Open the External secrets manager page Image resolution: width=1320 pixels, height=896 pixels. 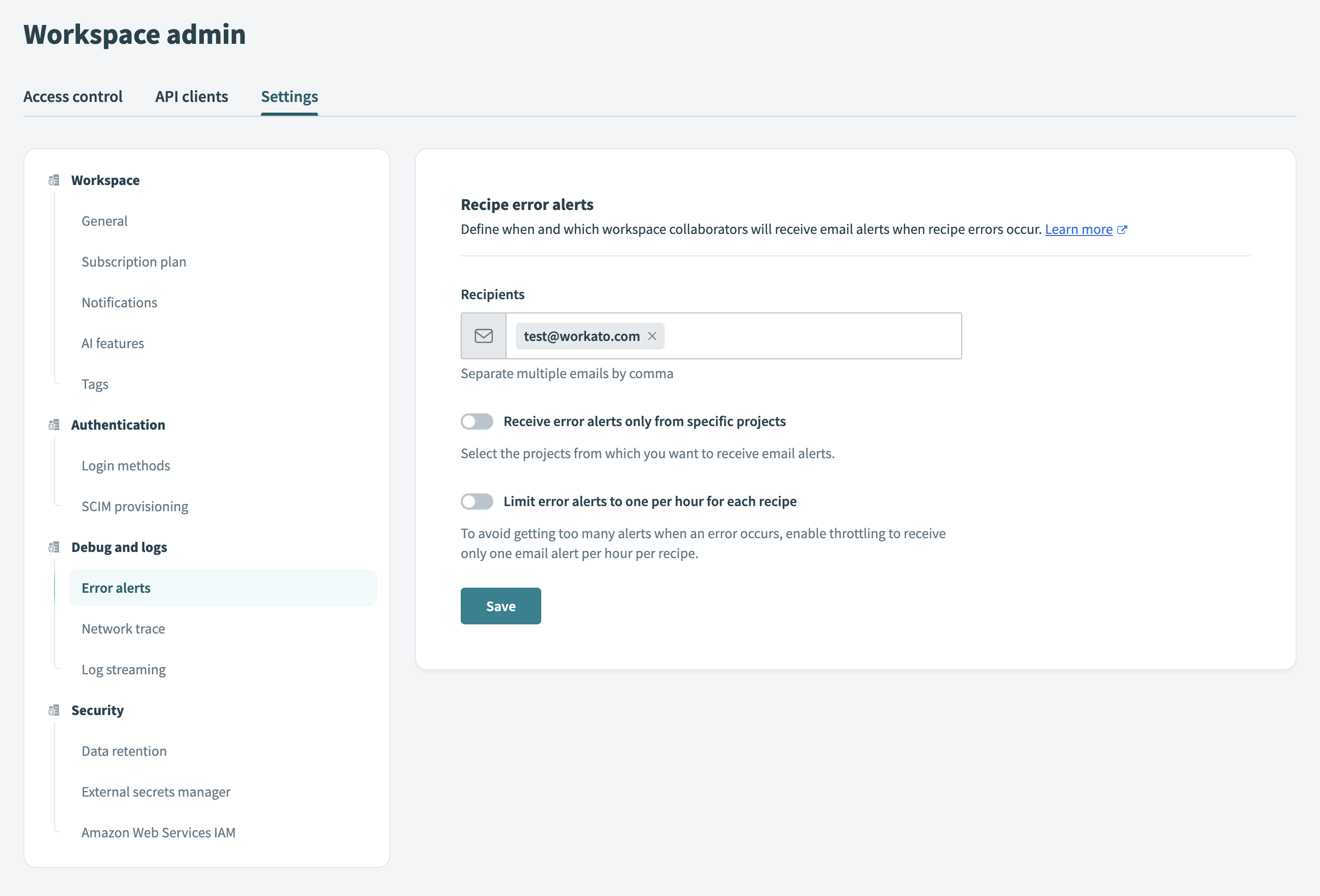pos(156,792)
